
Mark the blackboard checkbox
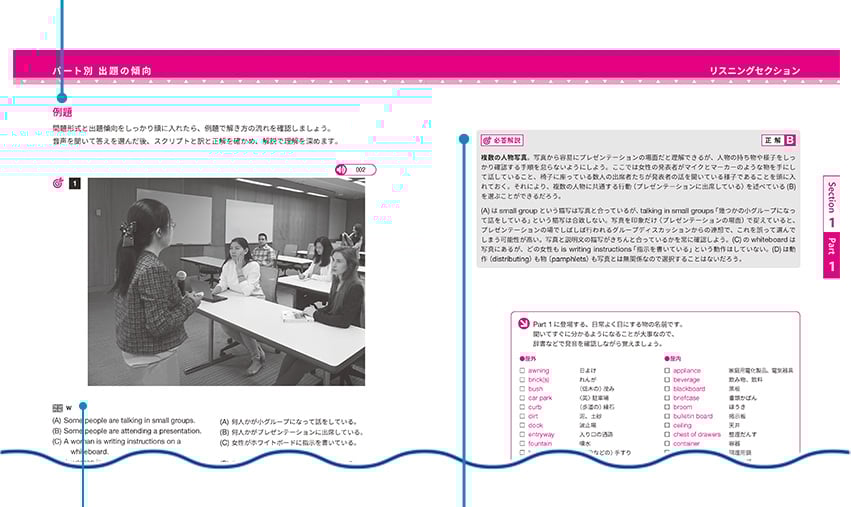pos(667,389)
